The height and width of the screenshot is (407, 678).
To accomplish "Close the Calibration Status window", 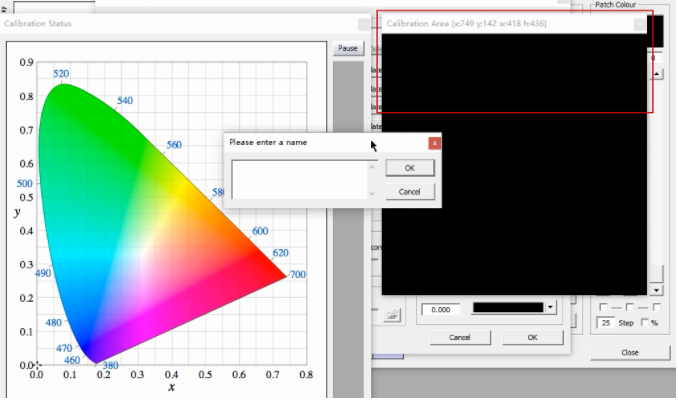I will [x=364, y=25].
